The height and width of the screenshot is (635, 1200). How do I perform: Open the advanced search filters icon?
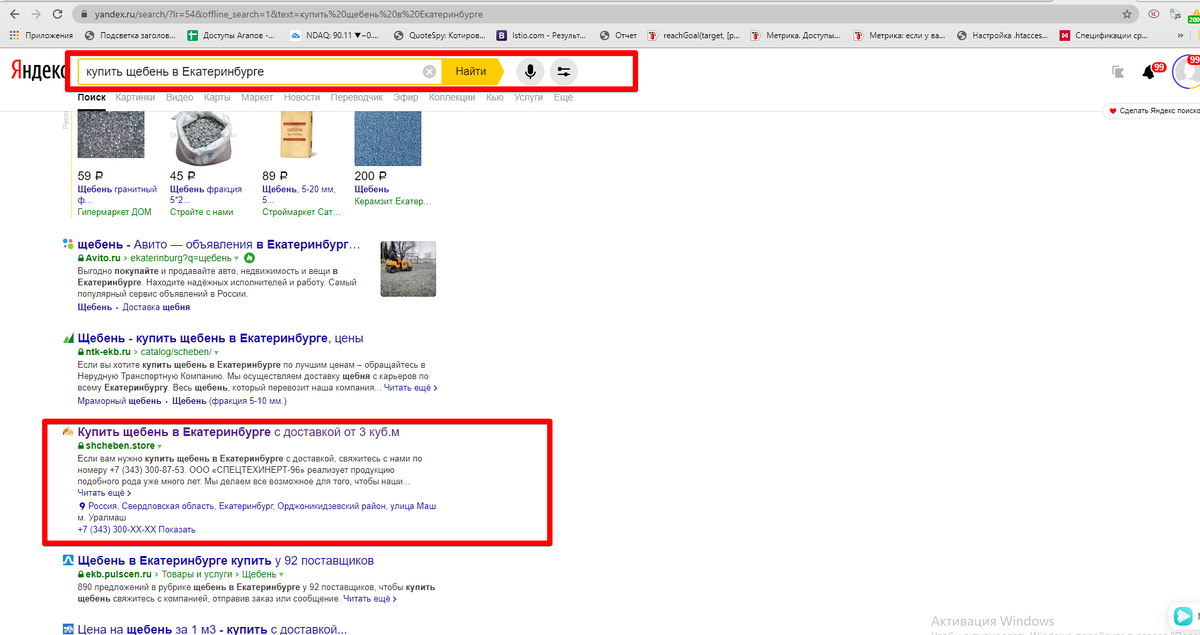pyautogui.click(x=564, y=72)
